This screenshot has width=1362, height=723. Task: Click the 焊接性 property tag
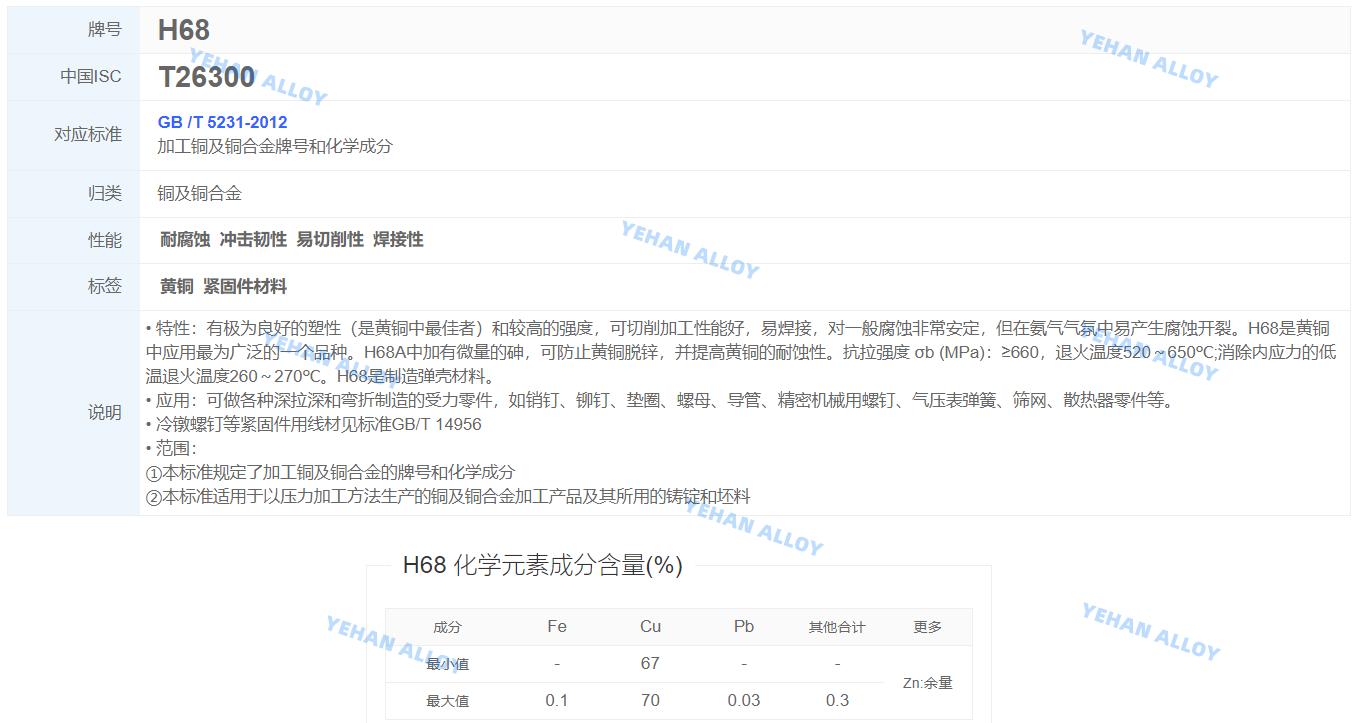pos(398,240)
